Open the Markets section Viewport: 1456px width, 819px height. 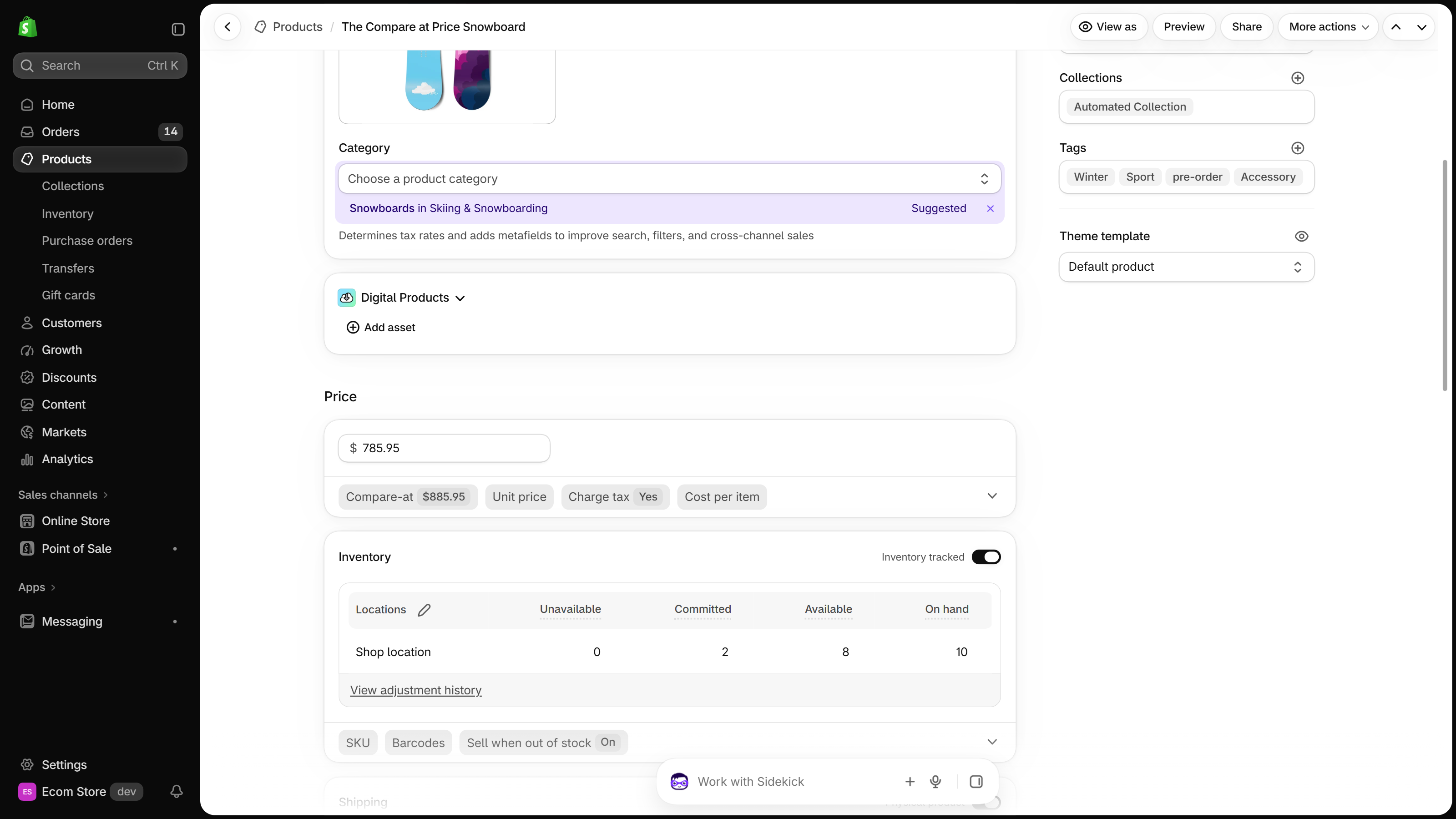click(x=100, y=432)
